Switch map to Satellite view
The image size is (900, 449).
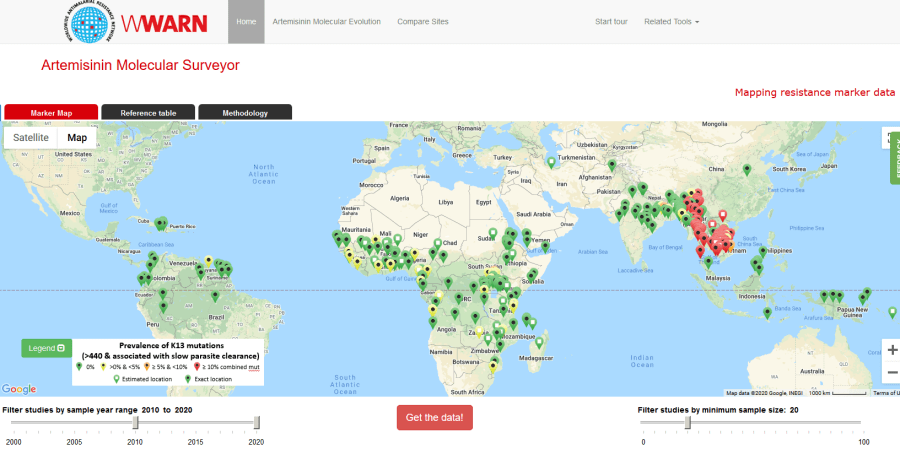[x=31, y=137]
